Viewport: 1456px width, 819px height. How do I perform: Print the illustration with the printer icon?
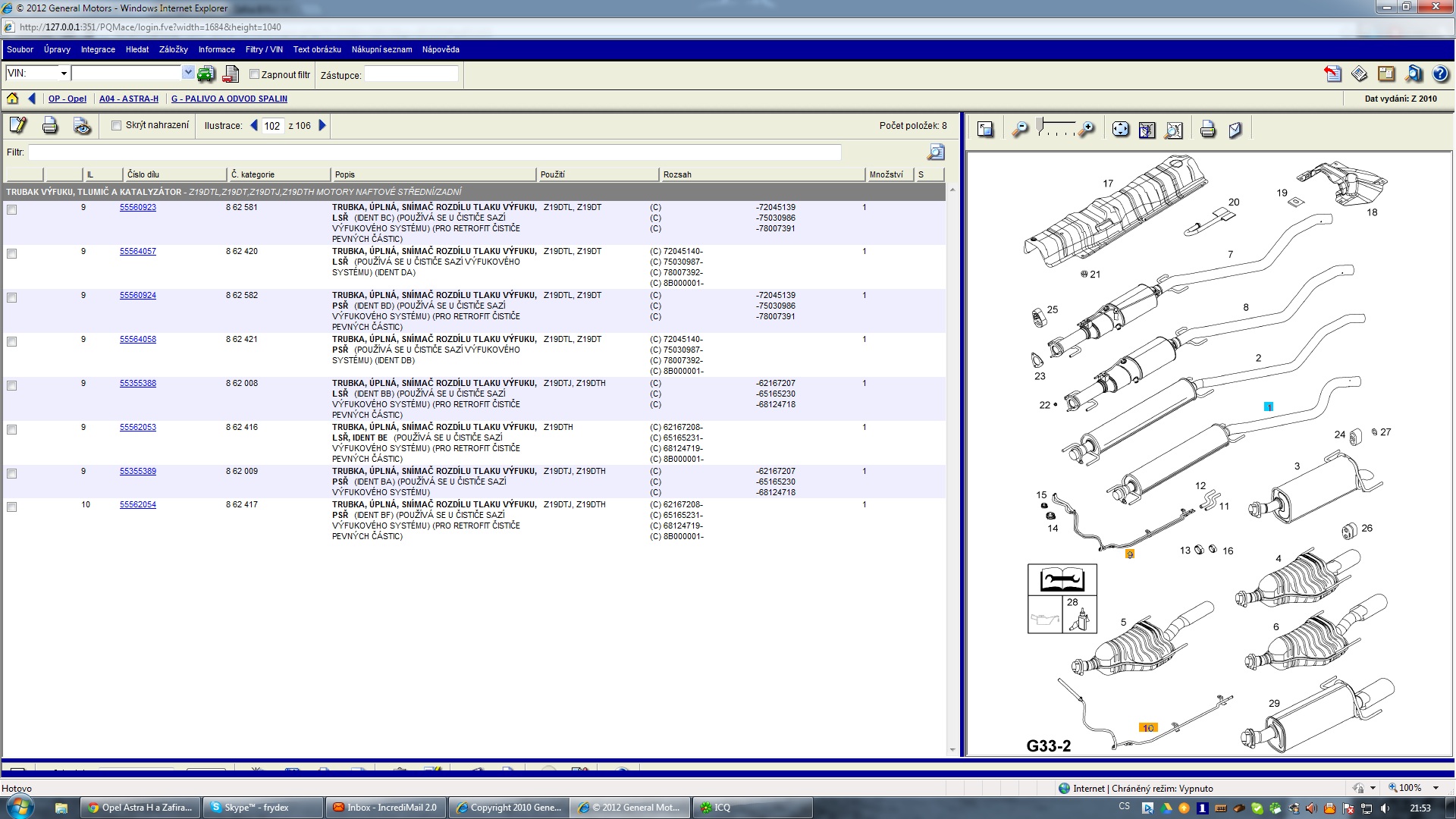pos(1207,130)
